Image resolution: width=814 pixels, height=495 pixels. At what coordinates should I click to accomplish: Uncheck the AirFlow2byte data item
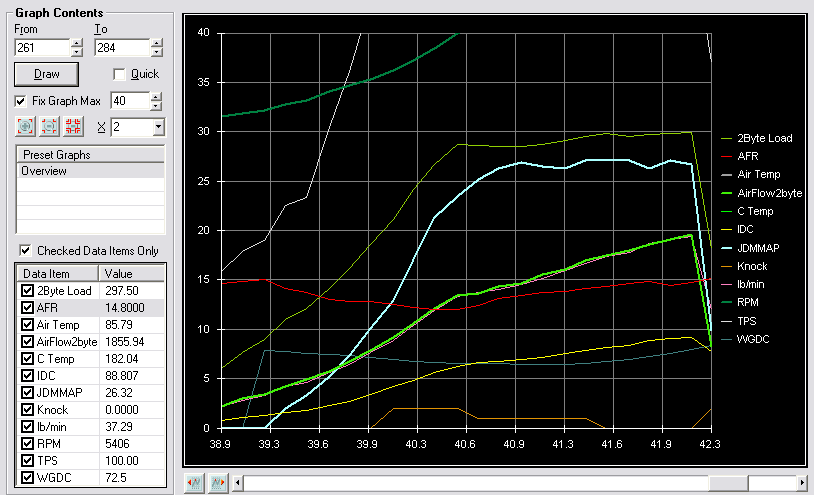point(28,342)
